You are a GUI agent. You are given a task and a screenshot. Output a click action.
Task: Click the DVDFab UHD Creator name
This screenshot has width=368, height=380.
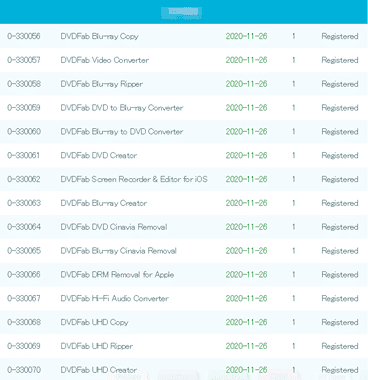(99, 370)
